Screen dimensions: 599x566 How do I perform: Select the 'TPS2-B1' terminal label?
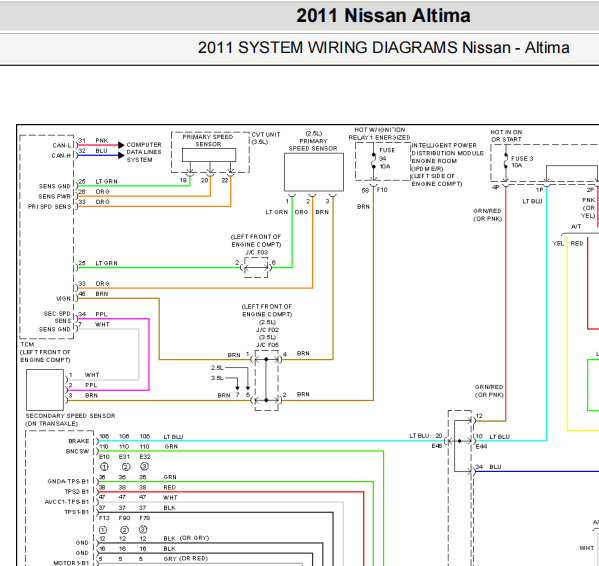76,492
